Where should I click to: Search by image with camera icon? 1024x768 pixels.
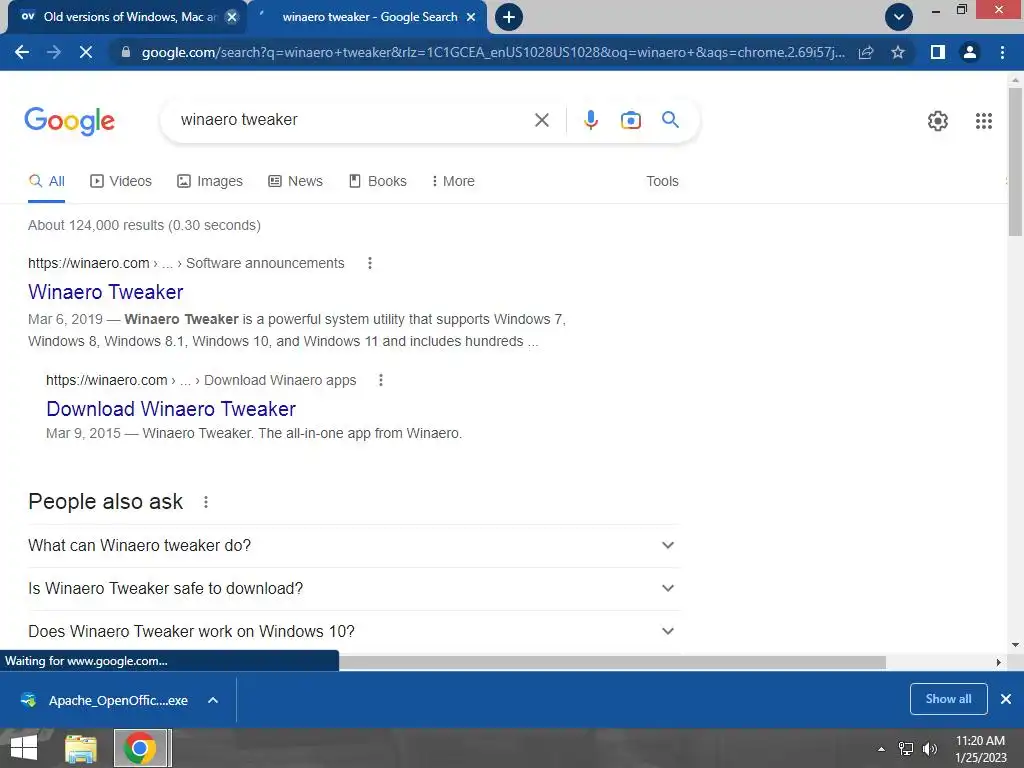[x=631, y=120]
